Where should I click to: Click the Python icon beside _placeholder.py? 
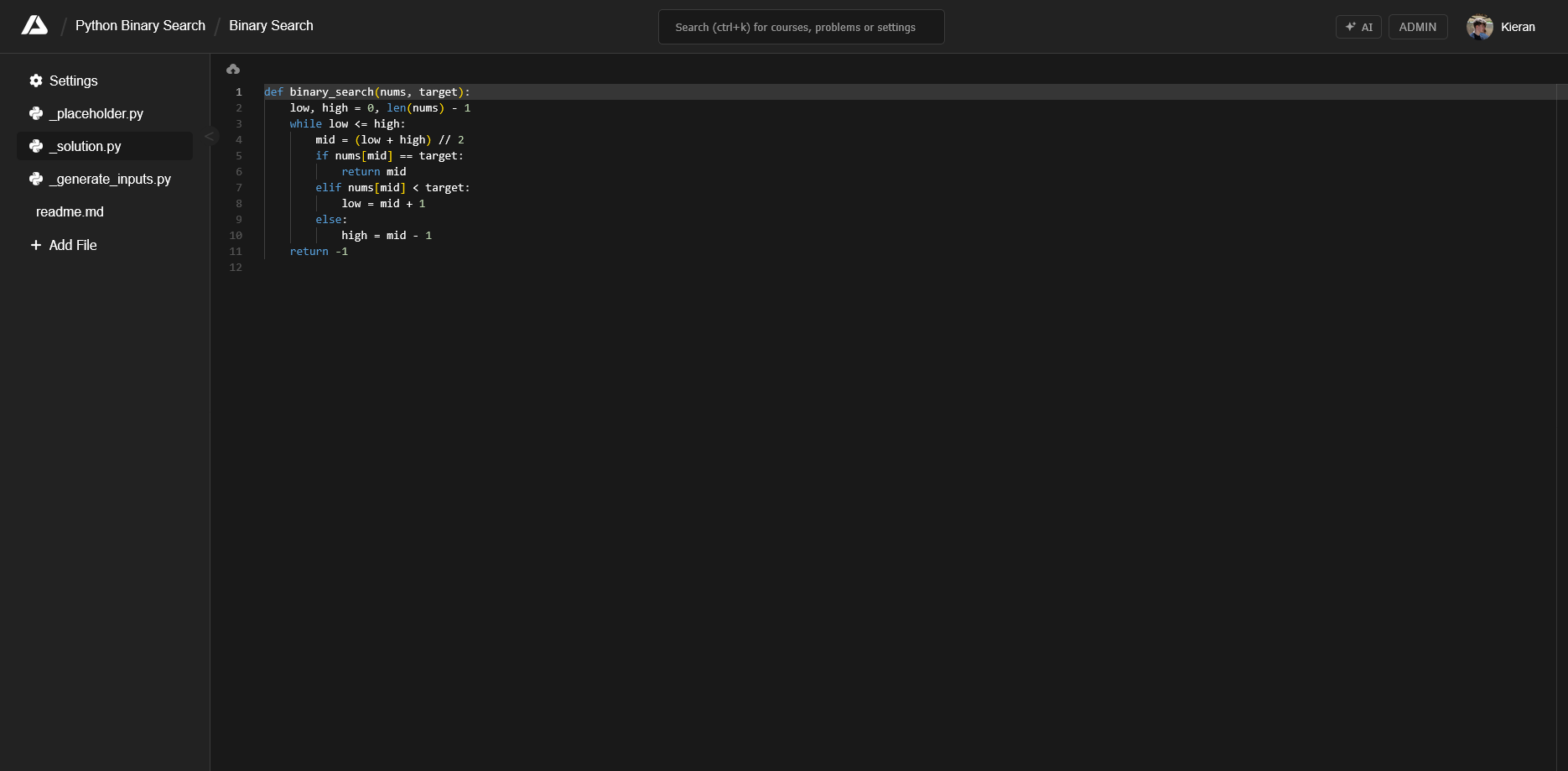(36, 113)
